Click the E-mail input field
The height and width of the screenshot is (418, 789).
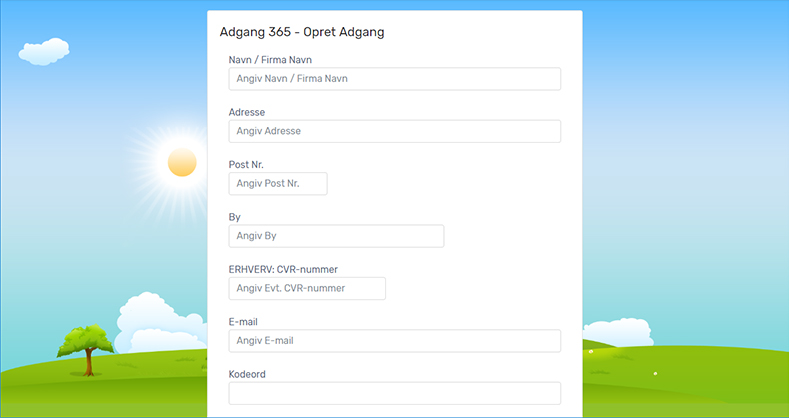[394, 341]
